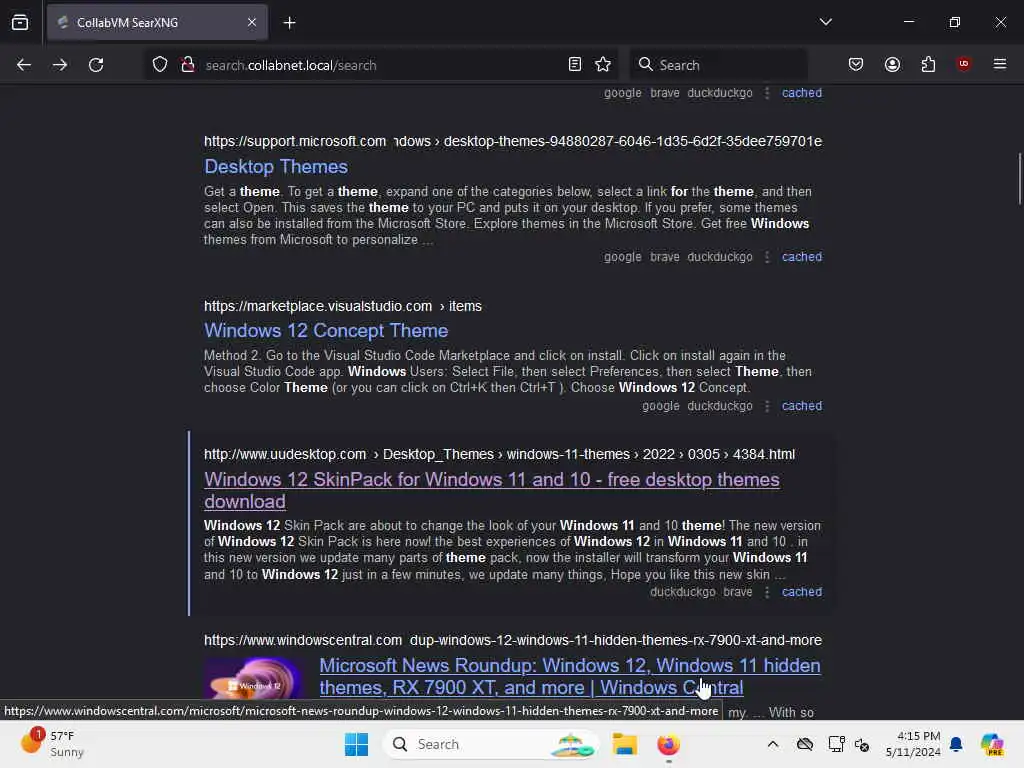Screen dimensions: 1024x768
Task: Open the uBlock Origin extension icon
Action: [x=964, y=64]
